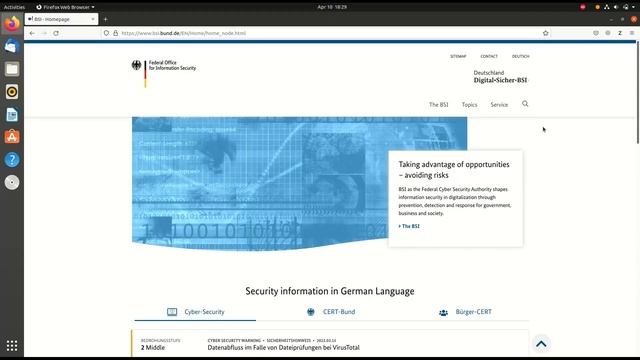Image resolution: width=640 pixels, height=360 pixels.
Task: Open the Pocket icon in the Firefox toolbar
Action: pyautogui.click(x=596, y=33)
